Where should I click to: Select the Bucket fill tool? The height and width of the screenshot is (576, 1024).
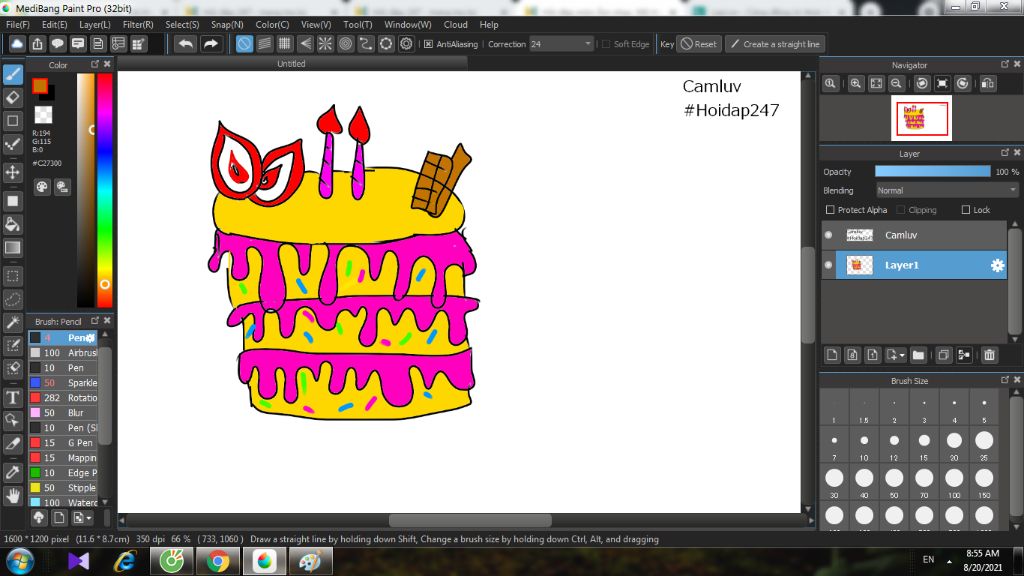tap(12, 224)
